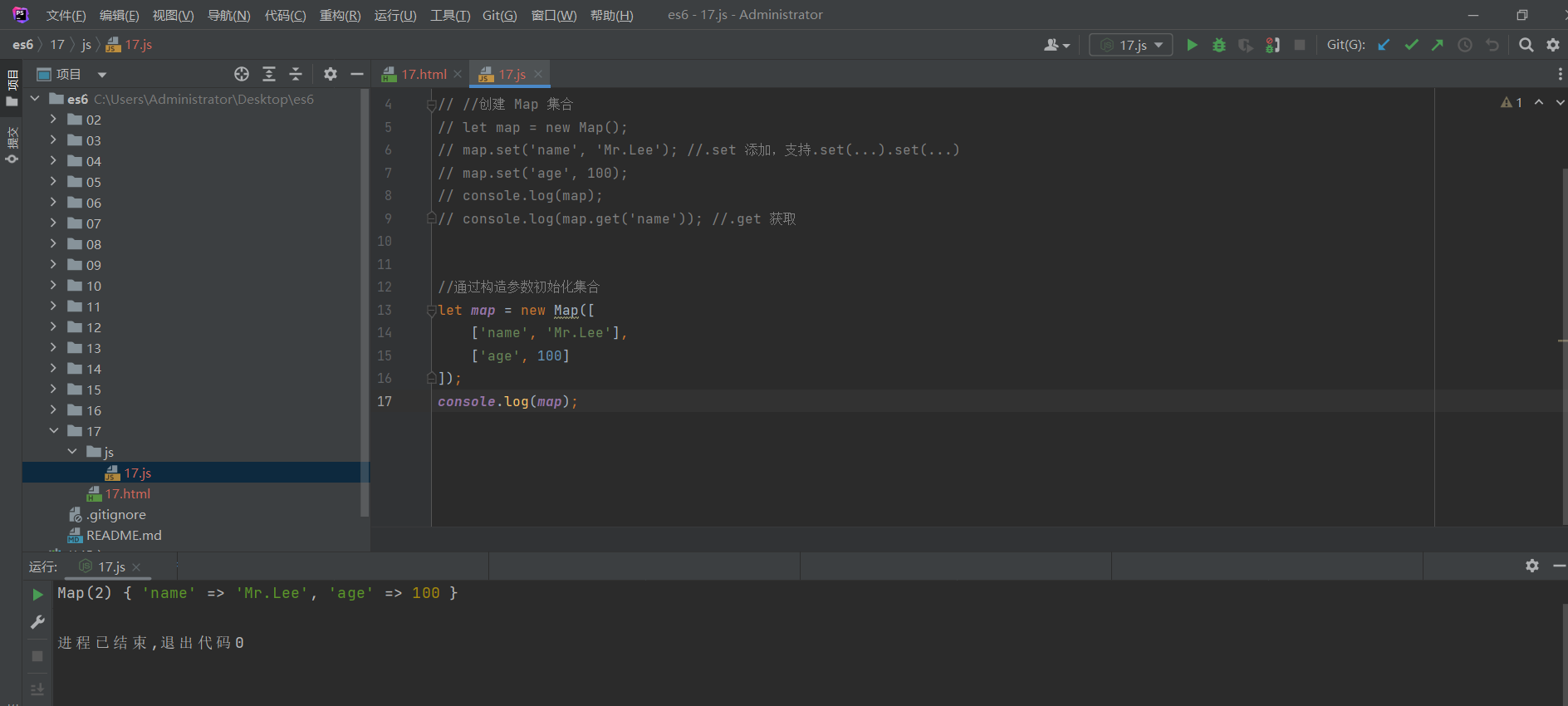Expand folder 16 in project tree
1568x706 pixels.
click(53, 409)
